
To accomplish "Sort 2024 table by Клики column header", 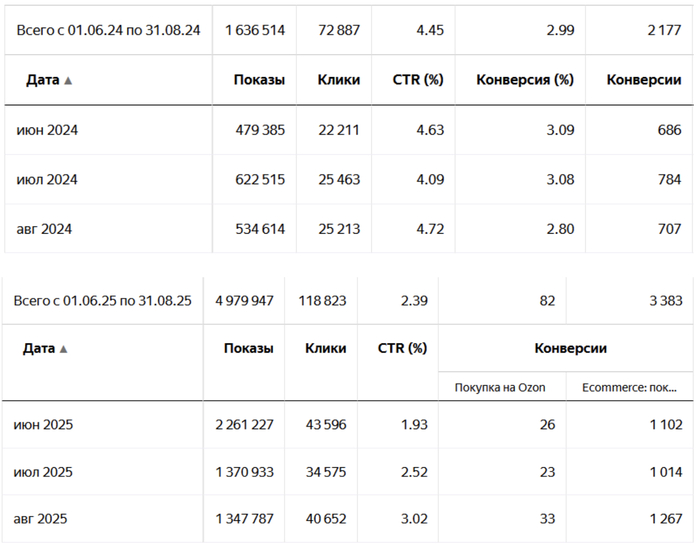I will point(338,80).
